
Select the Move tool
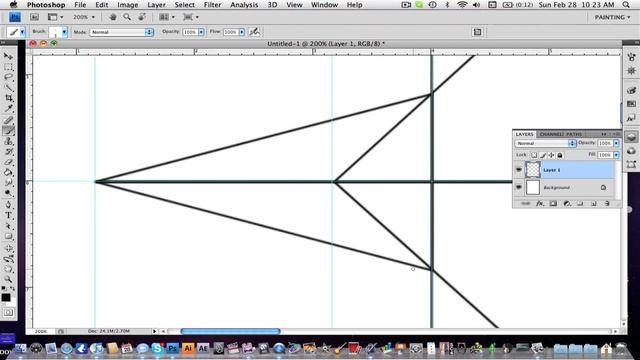8,56
